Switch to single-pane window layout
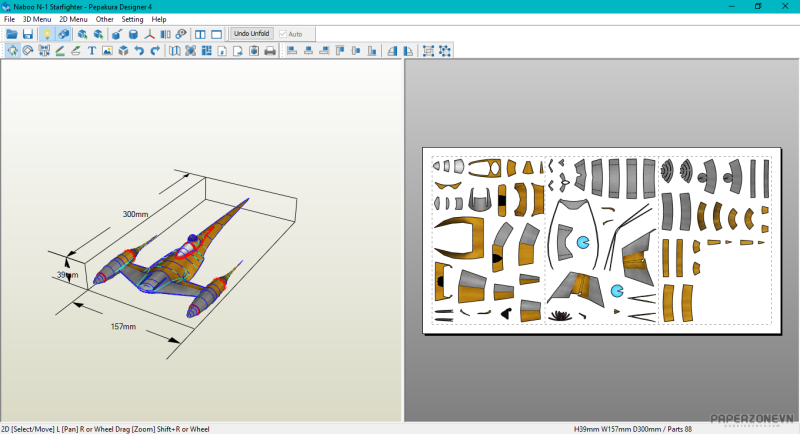 point(216,34)
